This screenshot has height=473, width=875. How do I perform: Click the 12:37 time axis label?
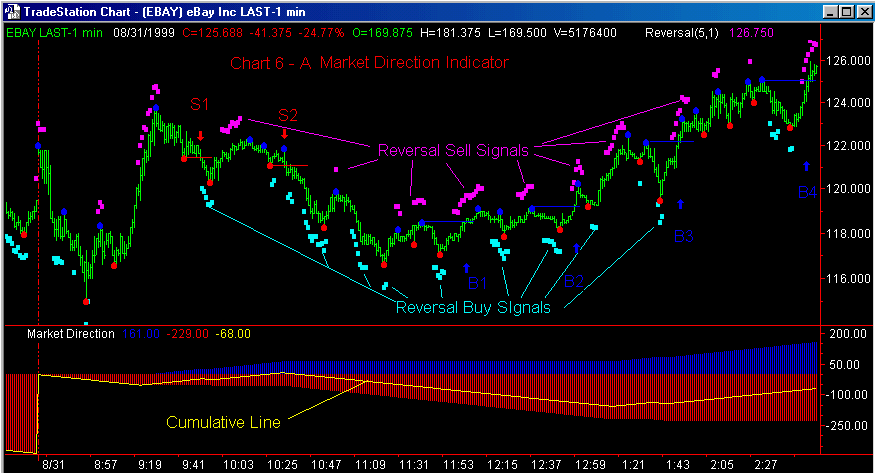coord(546,465)
